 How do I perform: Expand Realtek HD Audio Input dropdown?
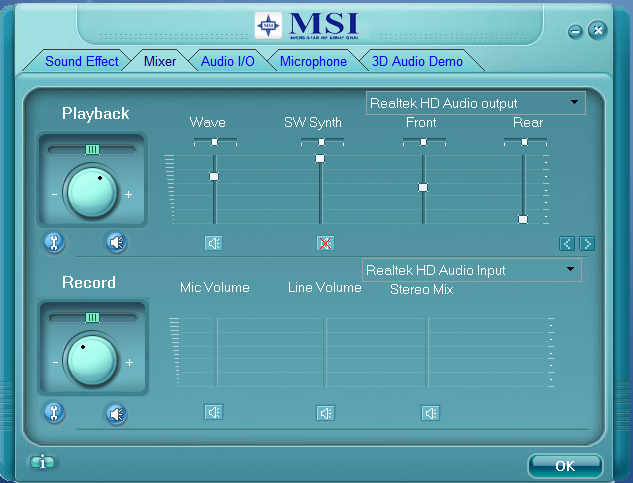click(x=570, y=269)
